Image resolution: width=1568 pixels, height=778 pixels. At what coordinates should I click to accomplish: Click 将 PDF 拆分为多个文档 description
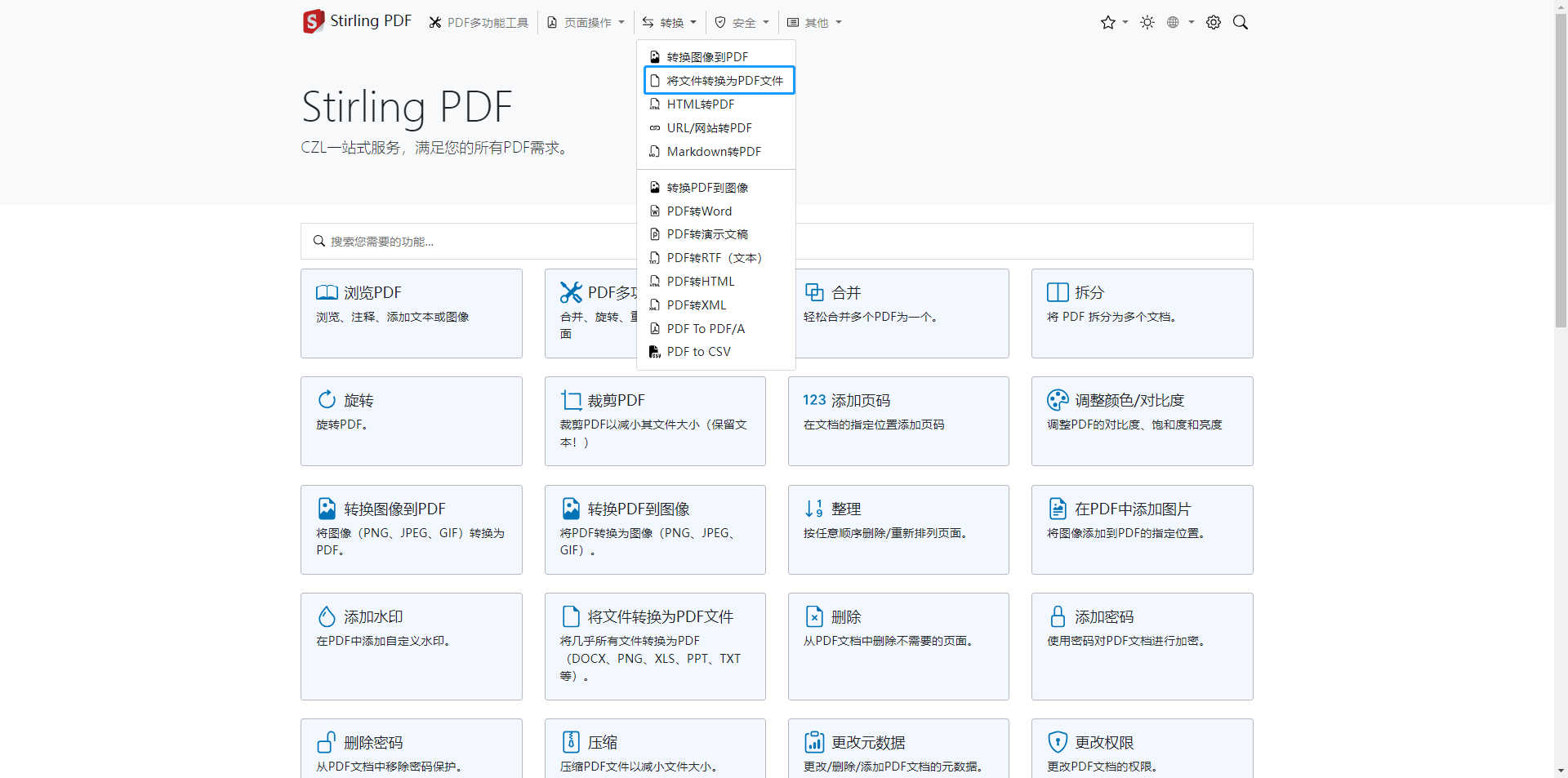tap(1112, 318)
